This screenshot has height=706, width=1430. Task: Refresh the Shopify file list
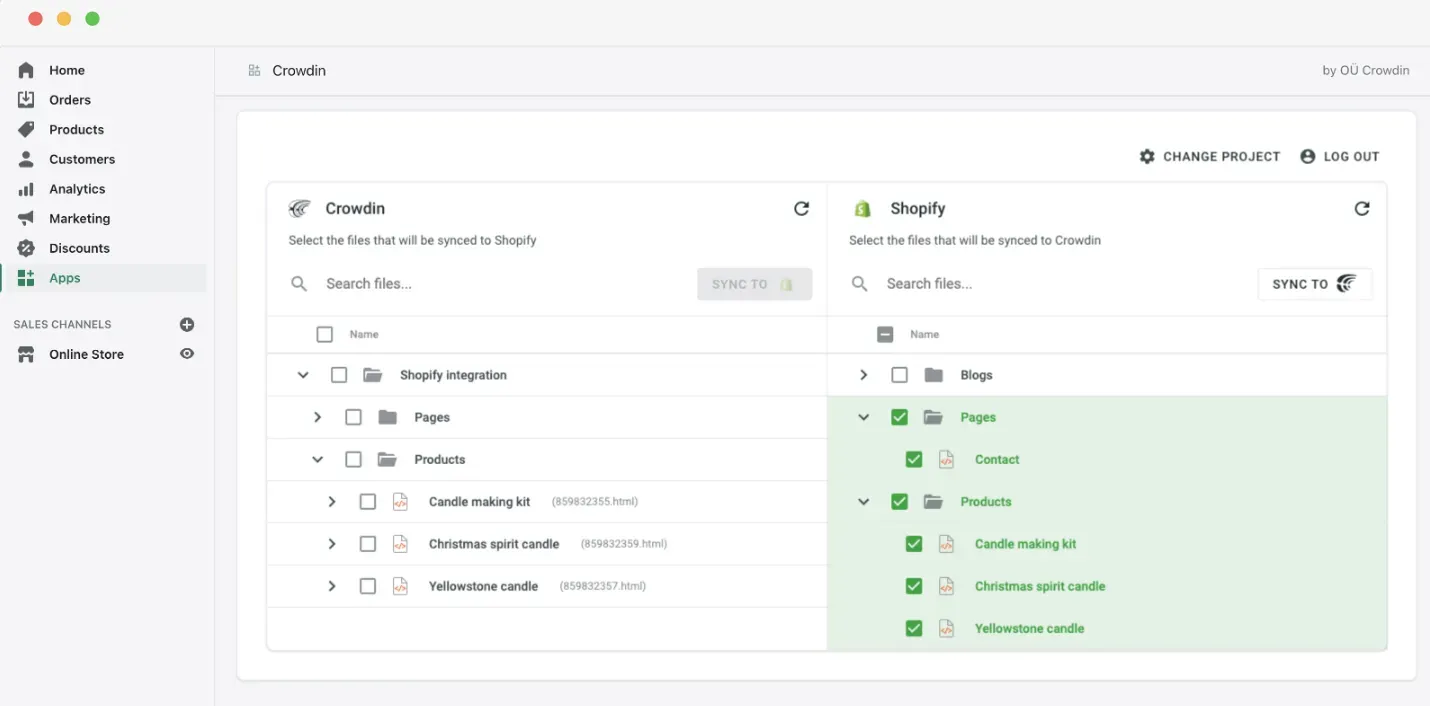pyautogui.click(x=1362, y=208)
